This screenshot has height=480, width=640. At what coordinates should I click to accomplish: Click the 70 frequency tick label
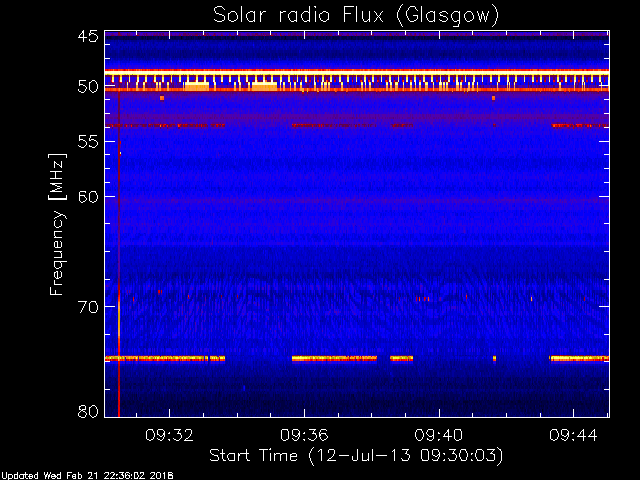(x=88, y=307)
